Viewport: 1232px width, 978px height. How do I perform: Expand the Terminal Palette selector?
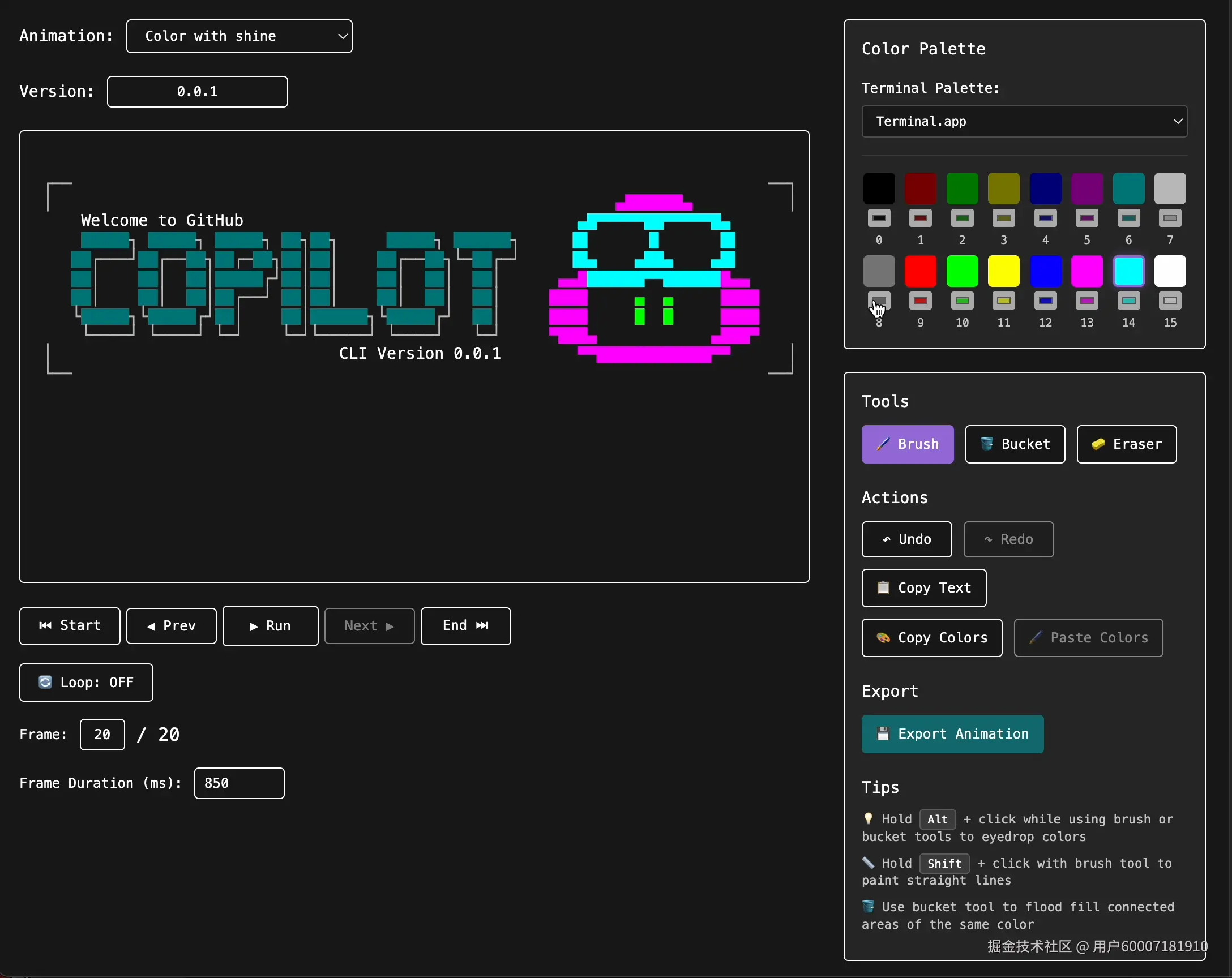click(1024, 121)
